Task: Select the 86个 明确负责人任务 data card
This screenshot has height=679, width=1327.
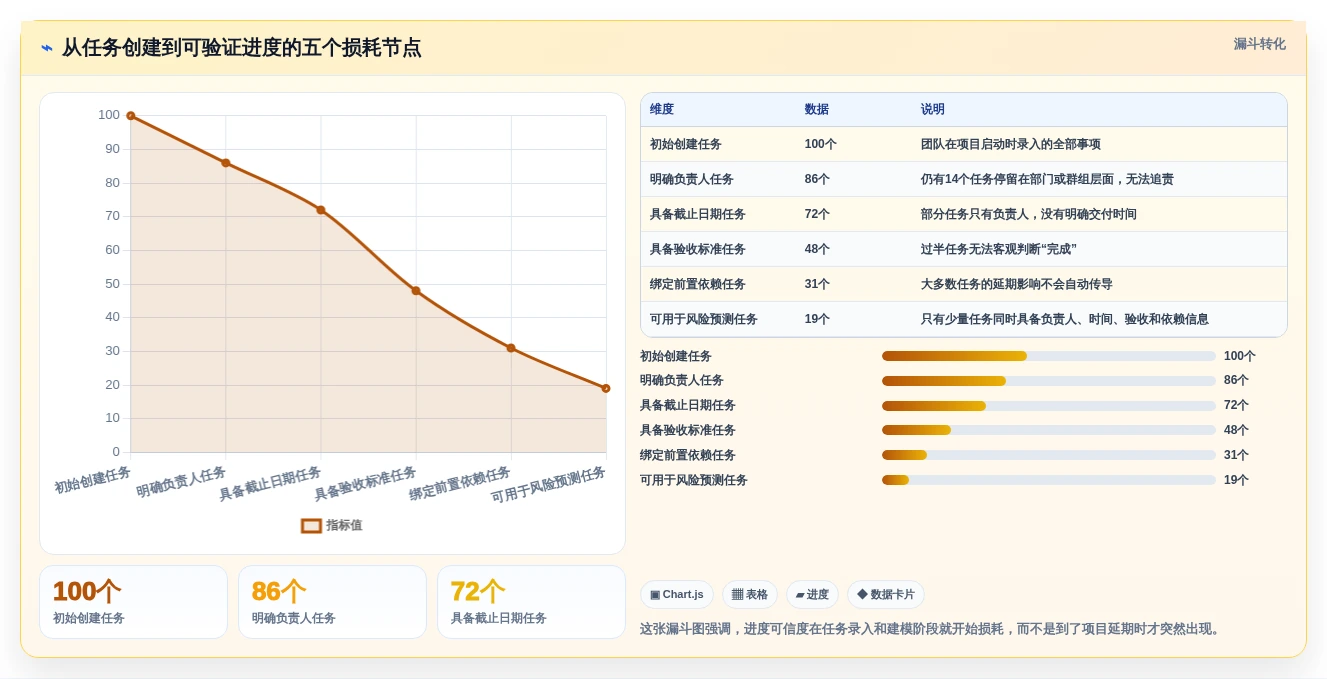Action: [332, 602]
